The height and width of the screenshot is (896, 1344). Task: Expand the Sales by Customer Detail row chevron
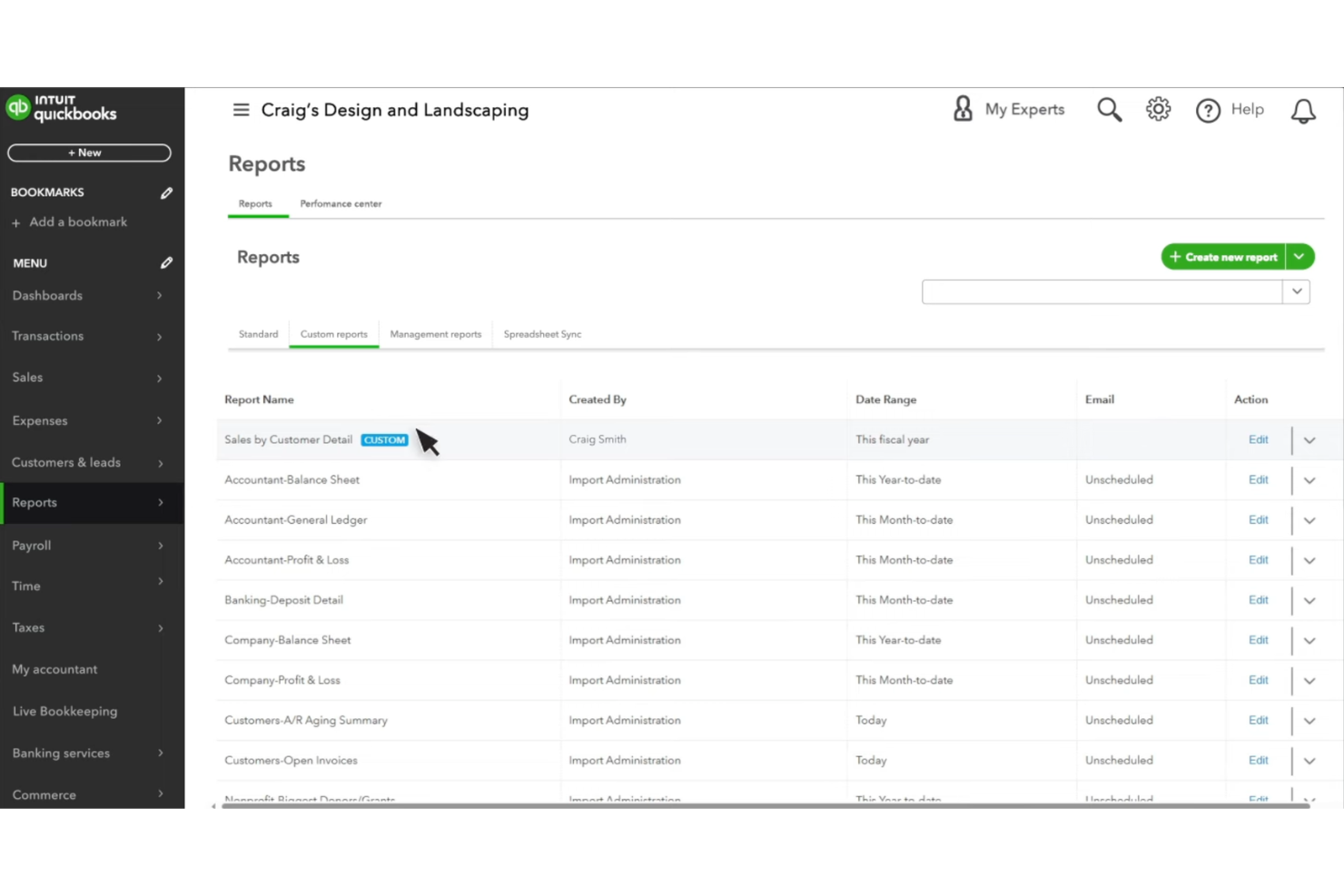click(1309, 439)
